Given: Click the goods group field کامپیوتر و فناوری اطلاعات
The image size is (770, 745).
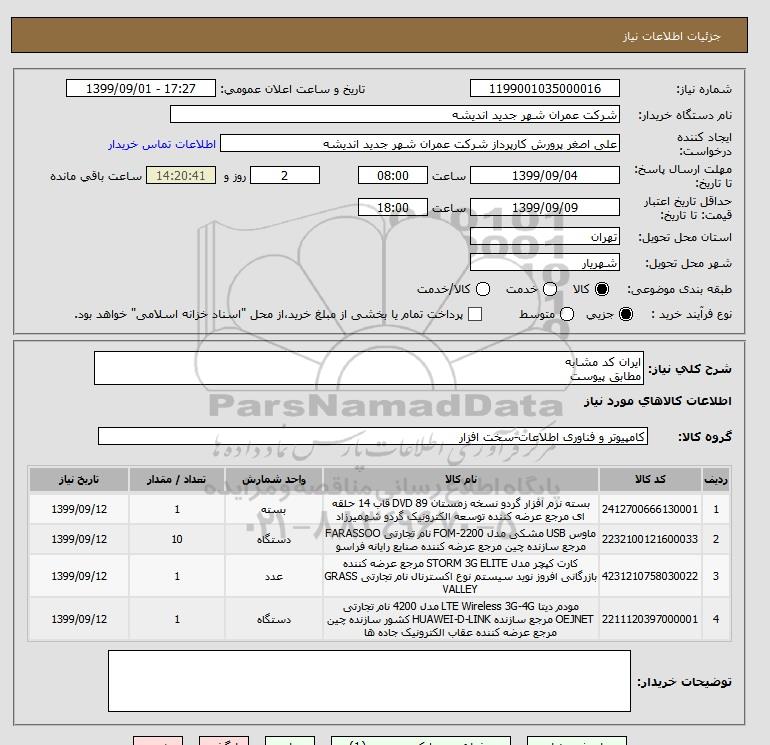Looking at the screenshot, I should click(x=373, y=436).
